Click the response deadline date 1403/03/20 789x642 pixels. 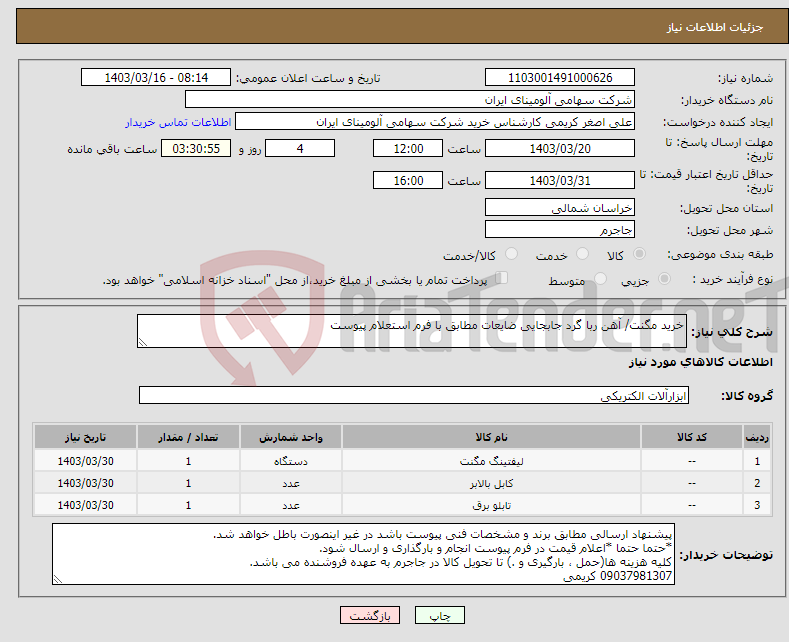click(560, 148)
